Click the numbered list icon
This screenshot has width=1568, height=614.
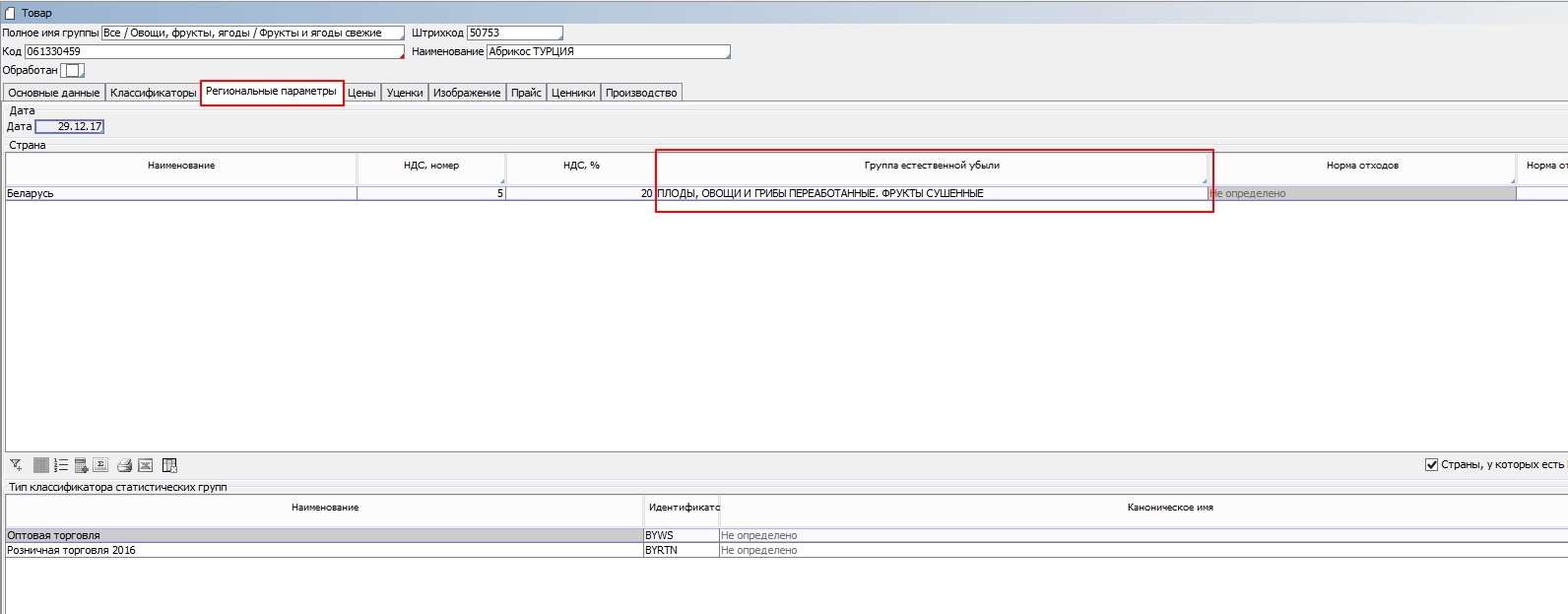click(x=61, y=465)
